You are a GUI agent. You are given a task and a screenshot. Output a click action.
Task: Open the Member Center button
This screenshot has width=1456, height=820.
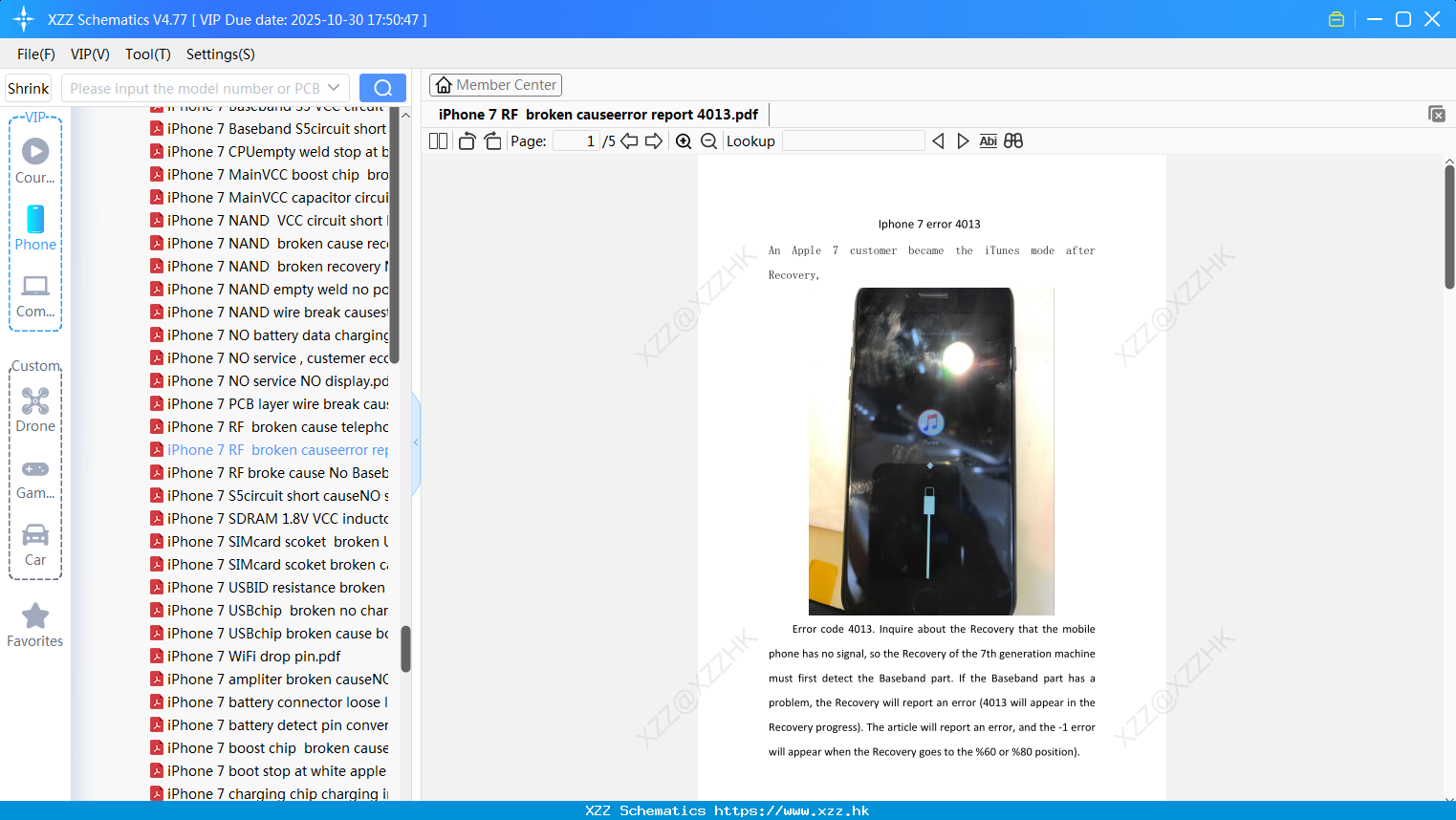point(495,85)
